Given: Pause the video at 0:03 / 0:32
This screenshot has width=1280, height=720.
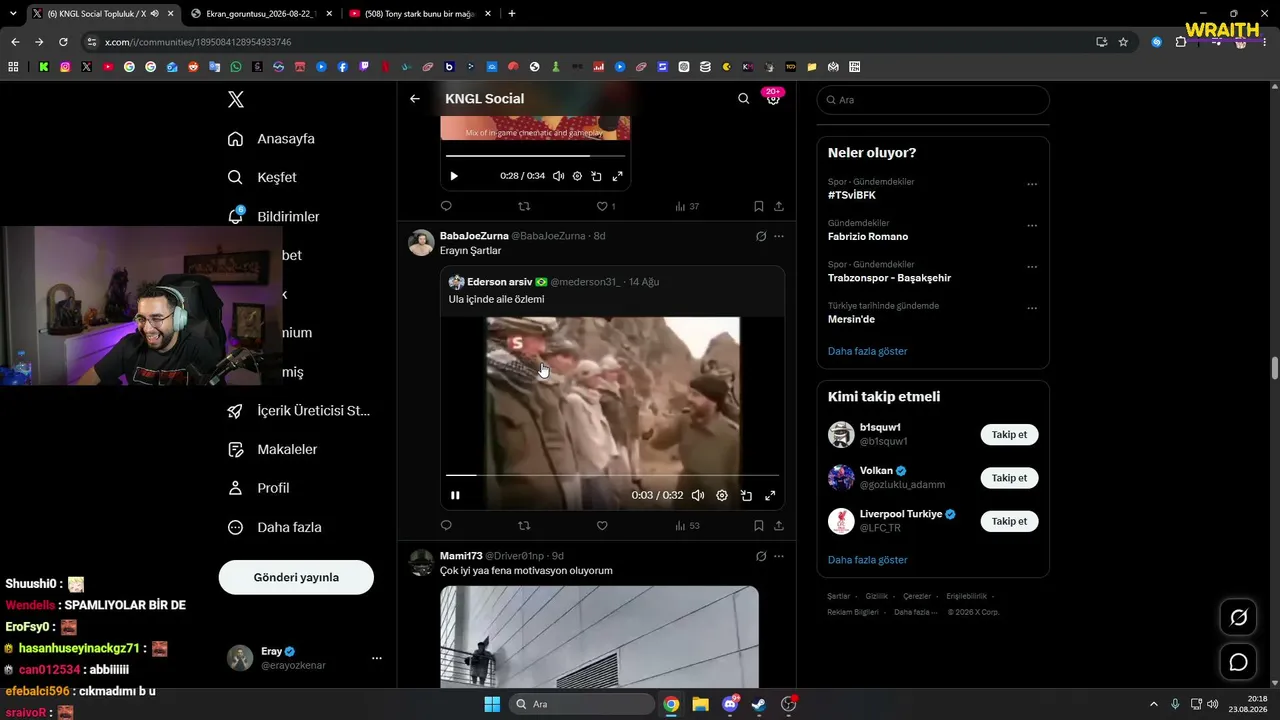Looking at the screenshot, I should [x=455, y=495].
